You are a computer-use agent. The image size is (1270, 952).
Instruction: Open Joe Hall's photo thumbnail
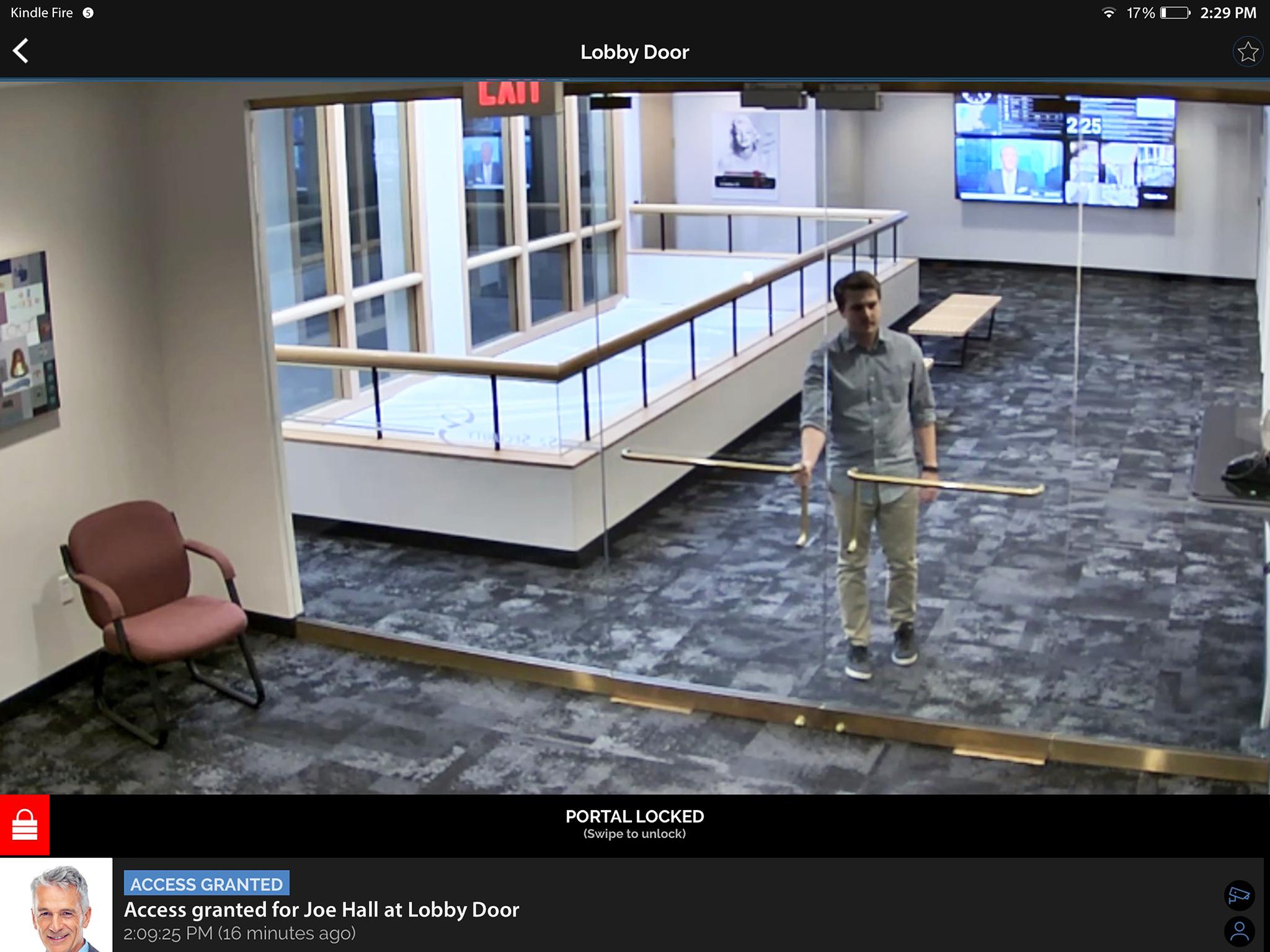[56, 905]
